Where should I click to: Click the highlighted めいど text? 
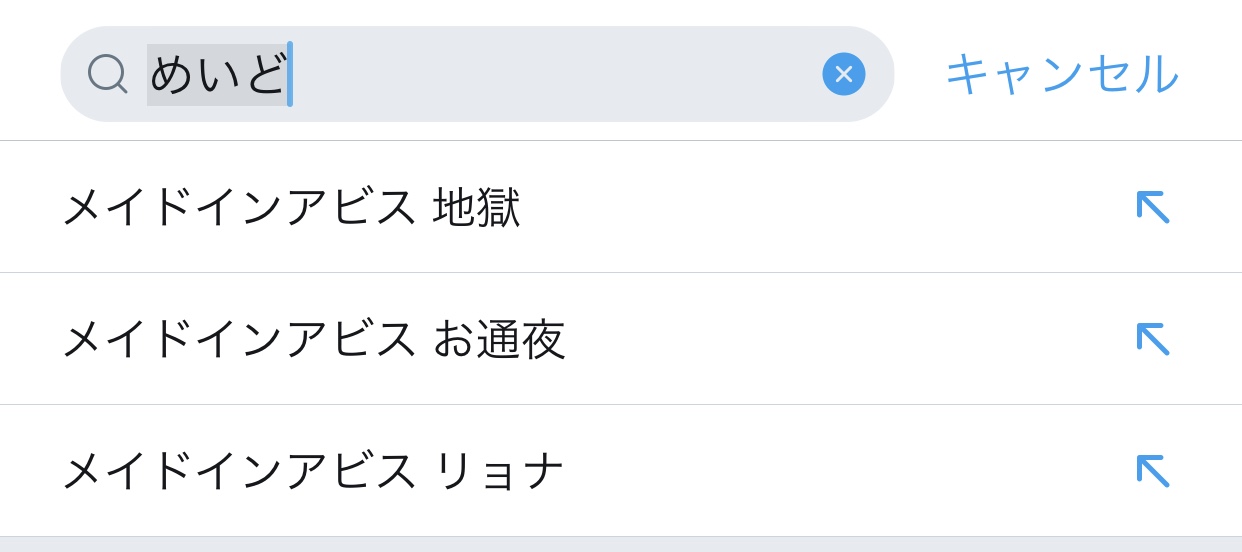tap(217, 75)
